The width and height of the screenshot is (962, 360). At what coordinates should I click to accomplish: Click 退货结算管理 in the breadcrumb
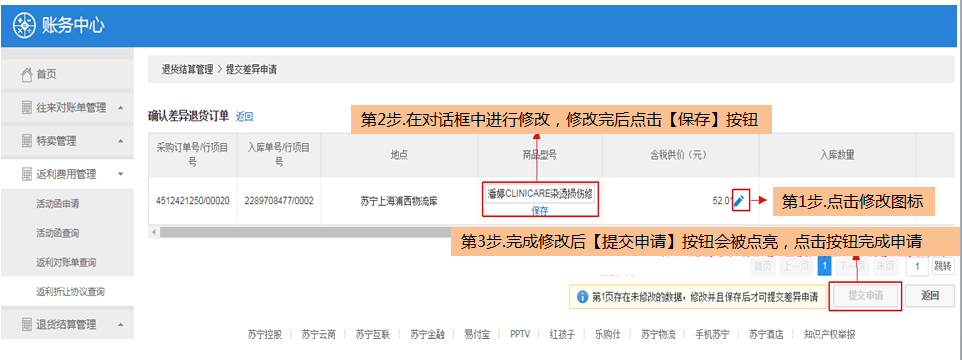click(x=187, y=70)
